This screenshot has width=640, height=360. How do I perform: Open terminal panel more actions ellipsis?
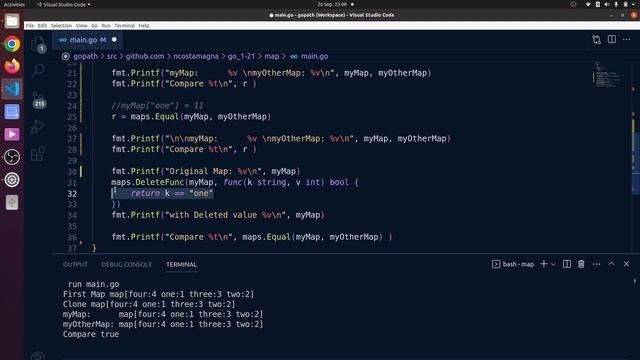(596, 264)
